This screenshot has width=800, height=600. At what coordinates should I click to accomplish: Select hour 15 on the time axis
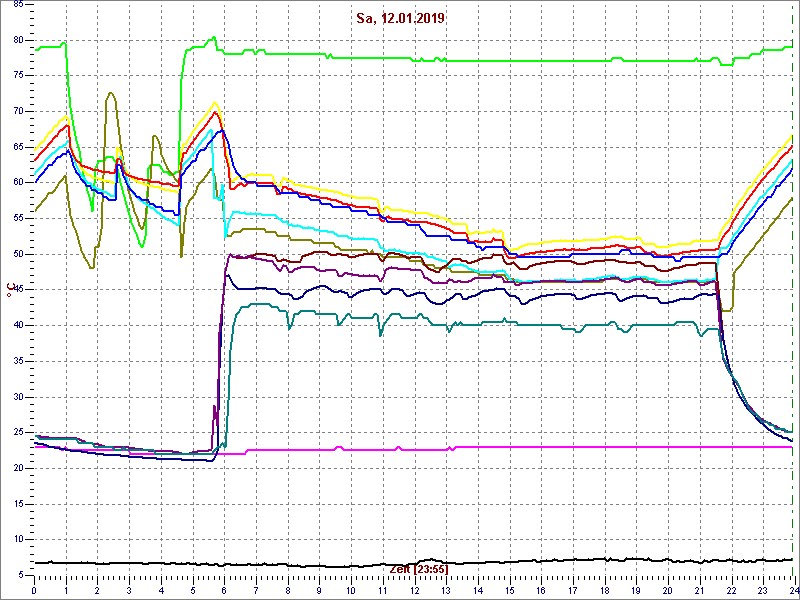pos(509,590)
